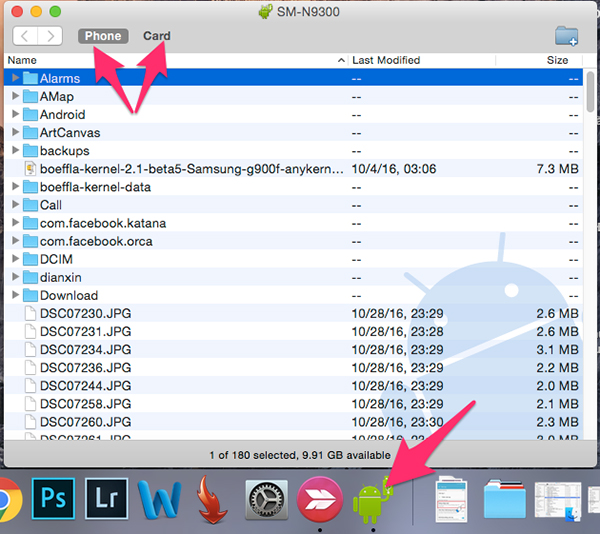Select the Alarms folder icon
This screenshot has width=600, height=534.
tap(30, 78)
